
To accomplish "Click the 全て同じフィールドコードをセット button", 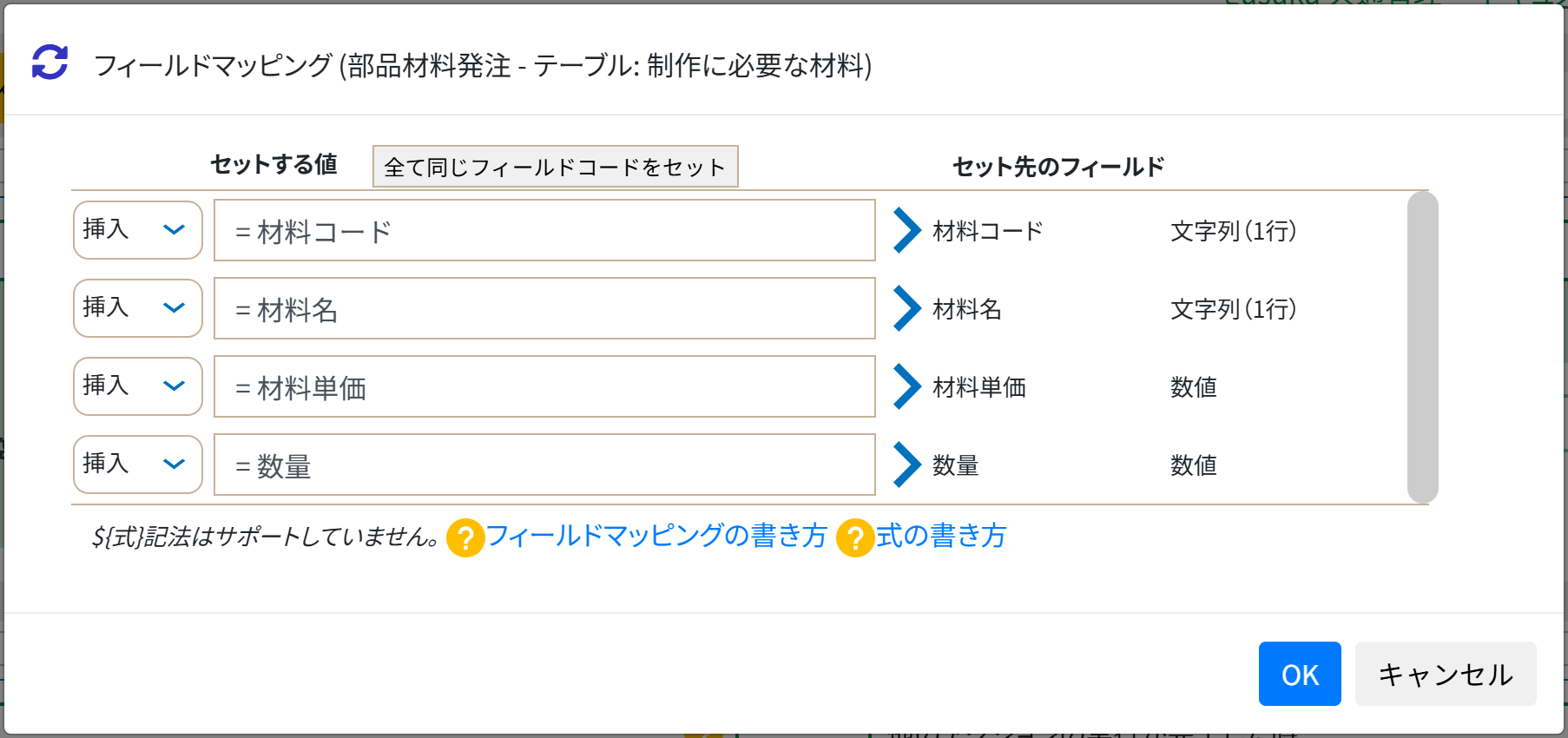I will point(556,167).
